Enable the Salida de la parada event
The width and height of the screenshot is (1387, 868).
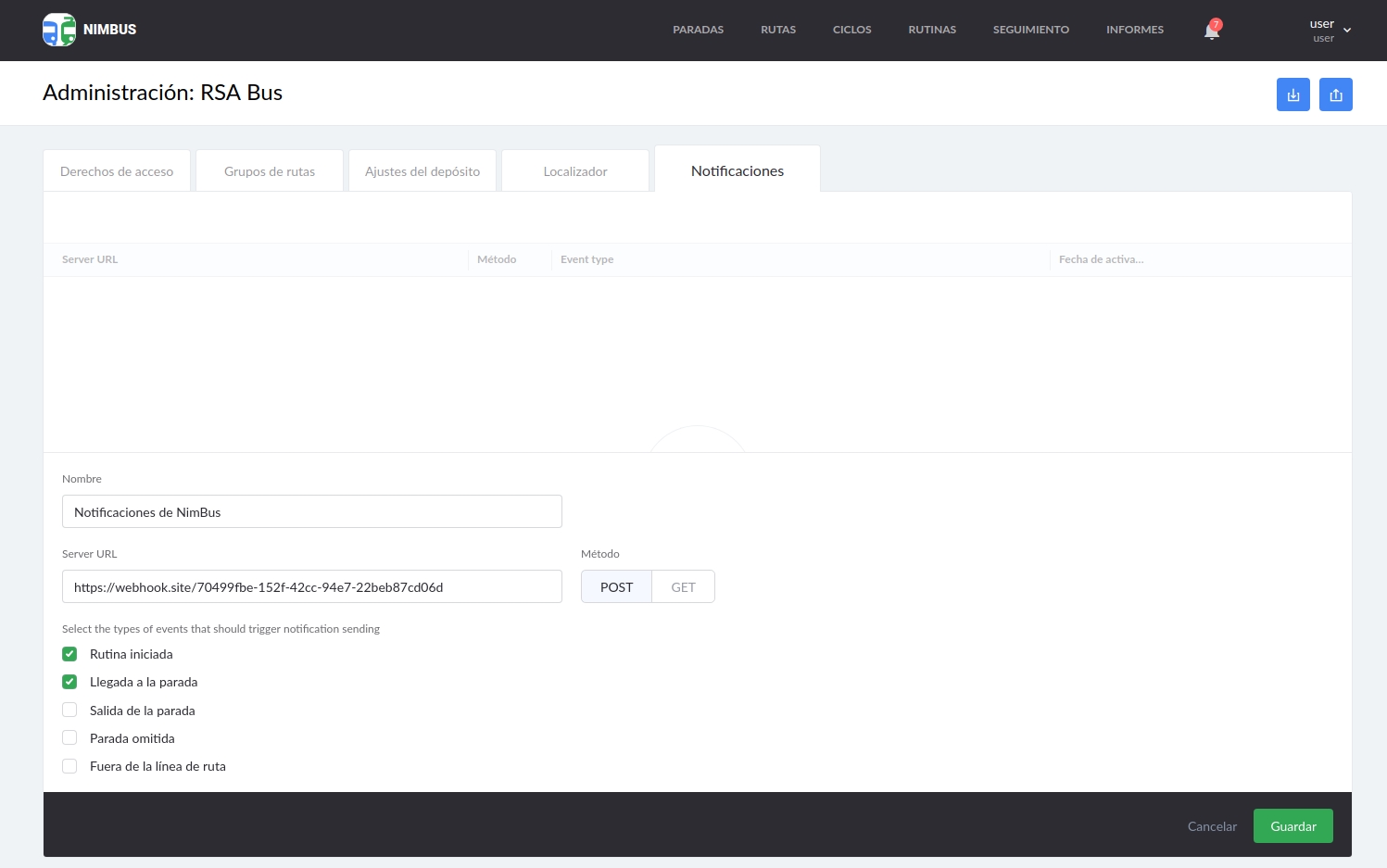click(69, 710)
